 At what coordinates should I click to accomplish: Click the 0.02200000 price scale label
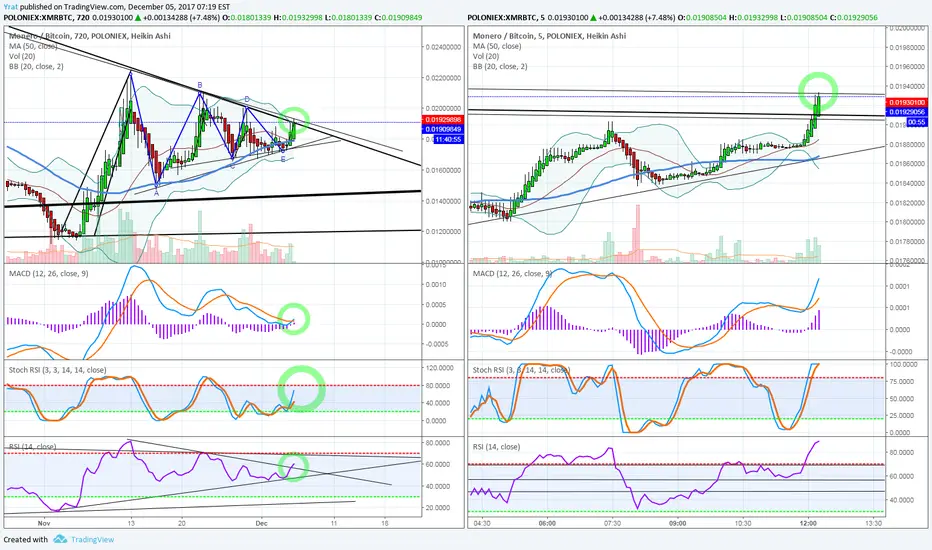tap(443, 78)
